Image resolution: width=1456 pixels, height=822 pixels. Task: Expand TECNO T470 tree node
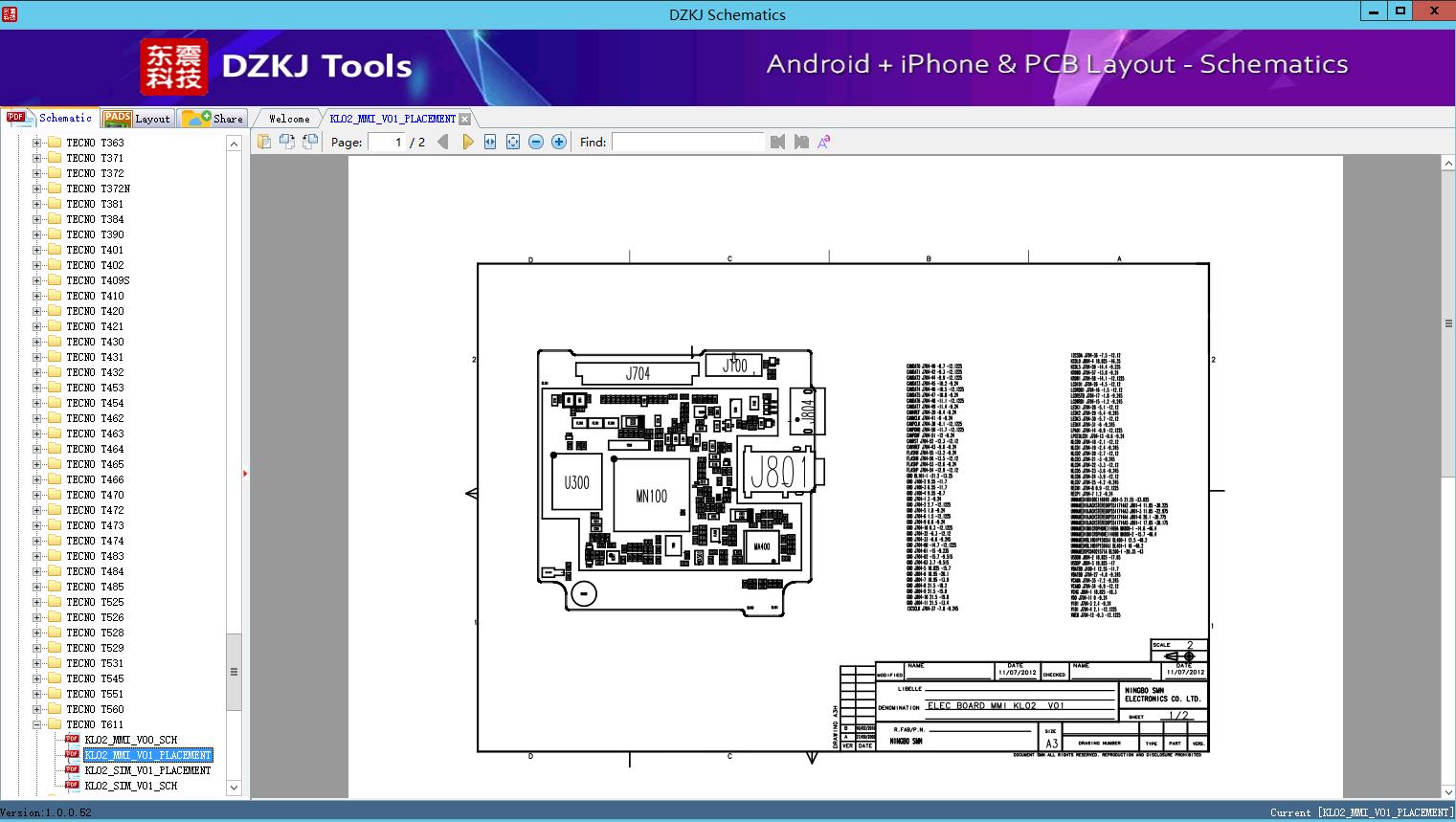pos(36,495)
